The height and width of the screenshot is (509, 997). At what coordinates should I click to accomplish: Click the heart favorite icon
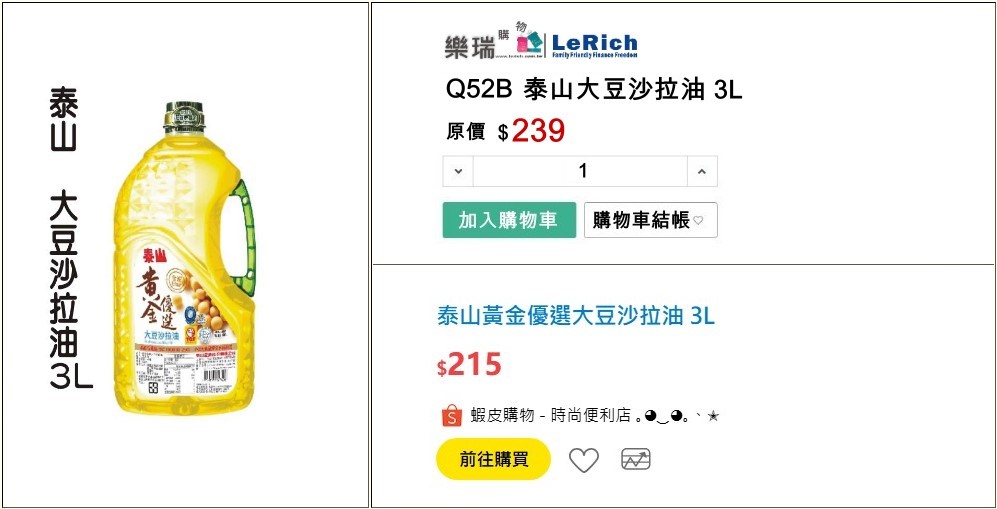coord(583,460)
